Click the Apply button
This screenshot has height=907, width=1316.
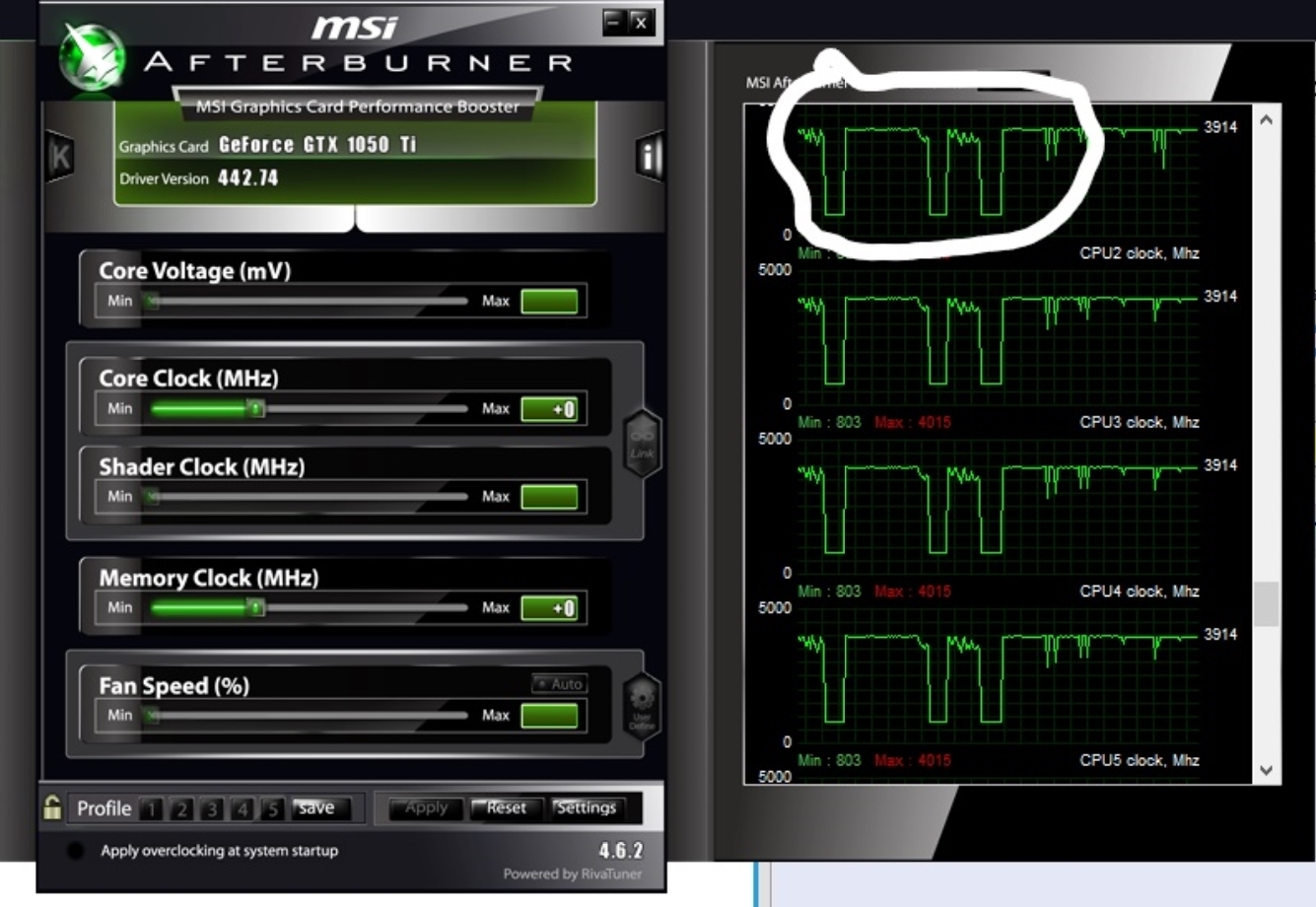tap(426, 807)
